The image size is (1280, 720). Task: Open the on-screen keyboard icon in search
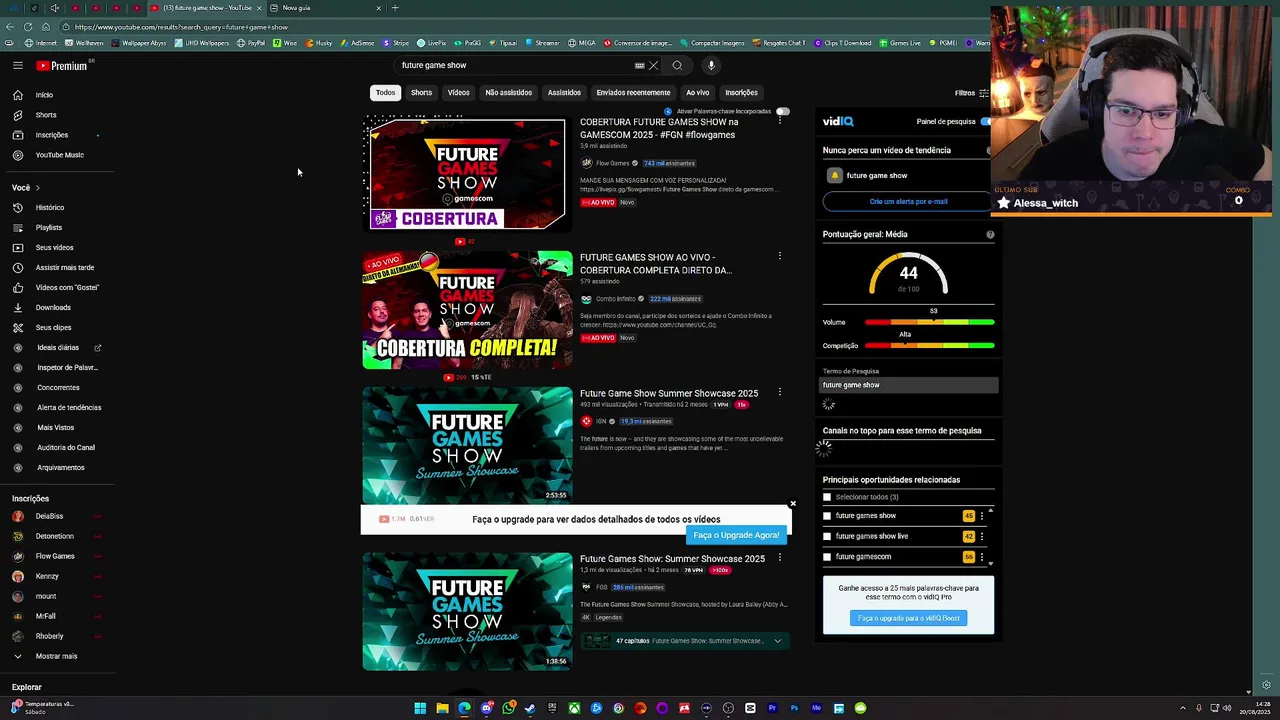click(639, 66)
